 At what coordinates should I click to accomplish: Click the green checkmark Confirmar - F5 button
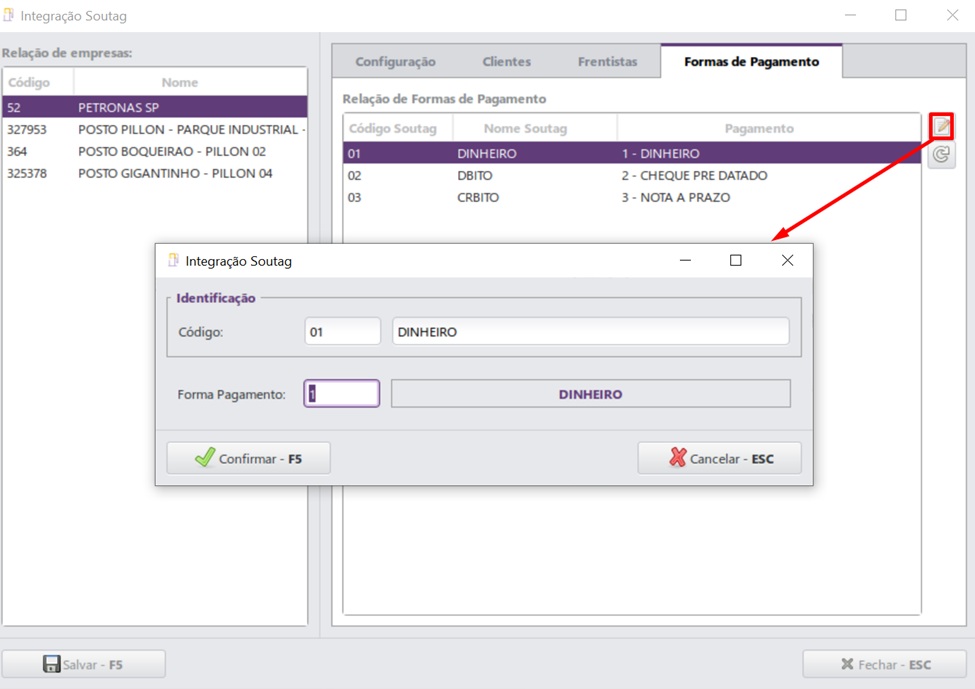[x=248, y=458]
